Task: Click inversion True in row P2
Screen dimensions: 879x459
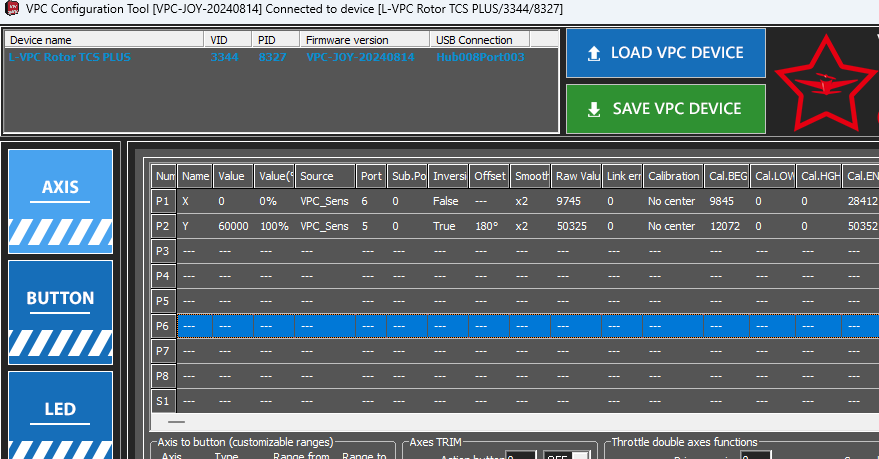Action: pos(444,226)
